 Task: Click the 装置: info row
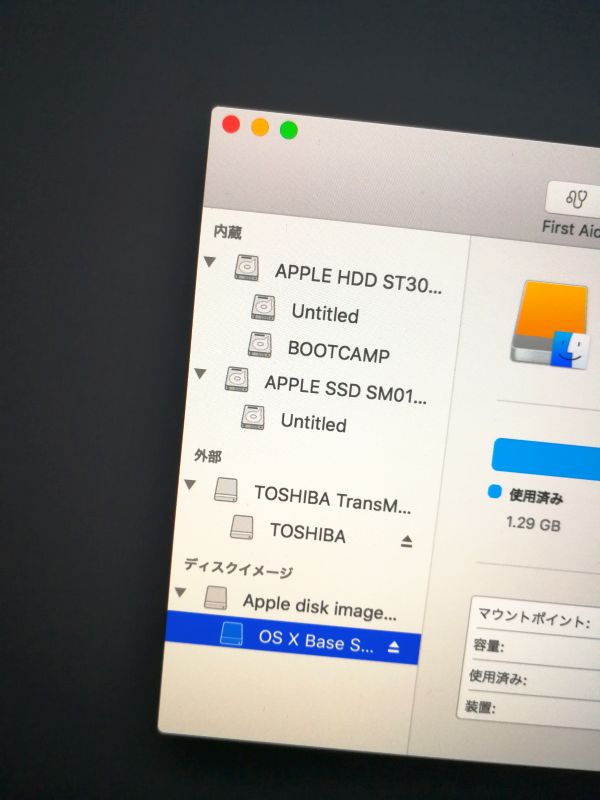pyautogui.click(x=529, y=711)
